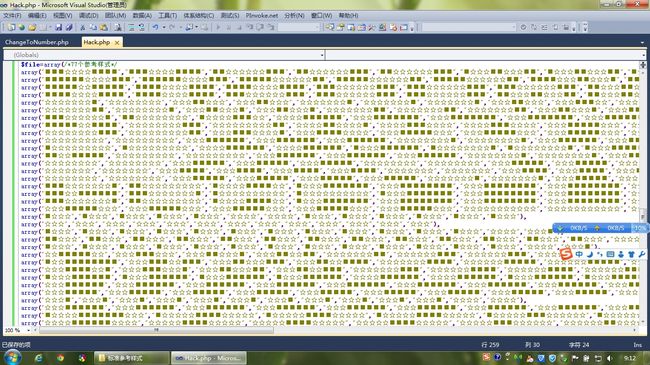The width and height of the screenshot is (650, 365).
Task: Toggle Sogou Chinese input mode icon
Action: pos(579,254)
